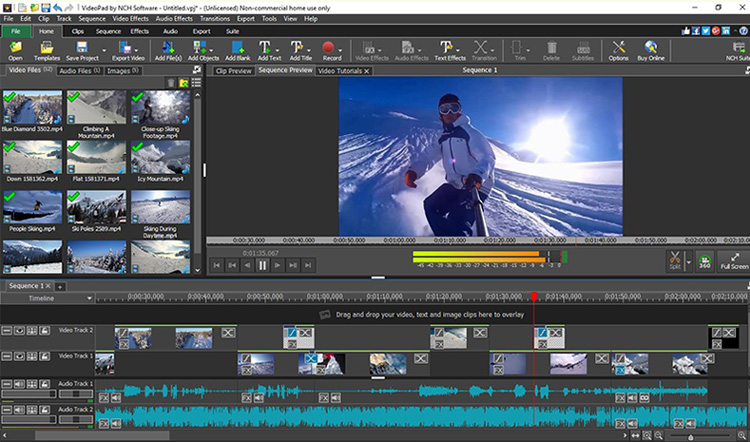This screenshot has height=442, width=750.
Task: Click the Delete trash toolbar icon
Action: pyautogui.click(x=551, y=51)
